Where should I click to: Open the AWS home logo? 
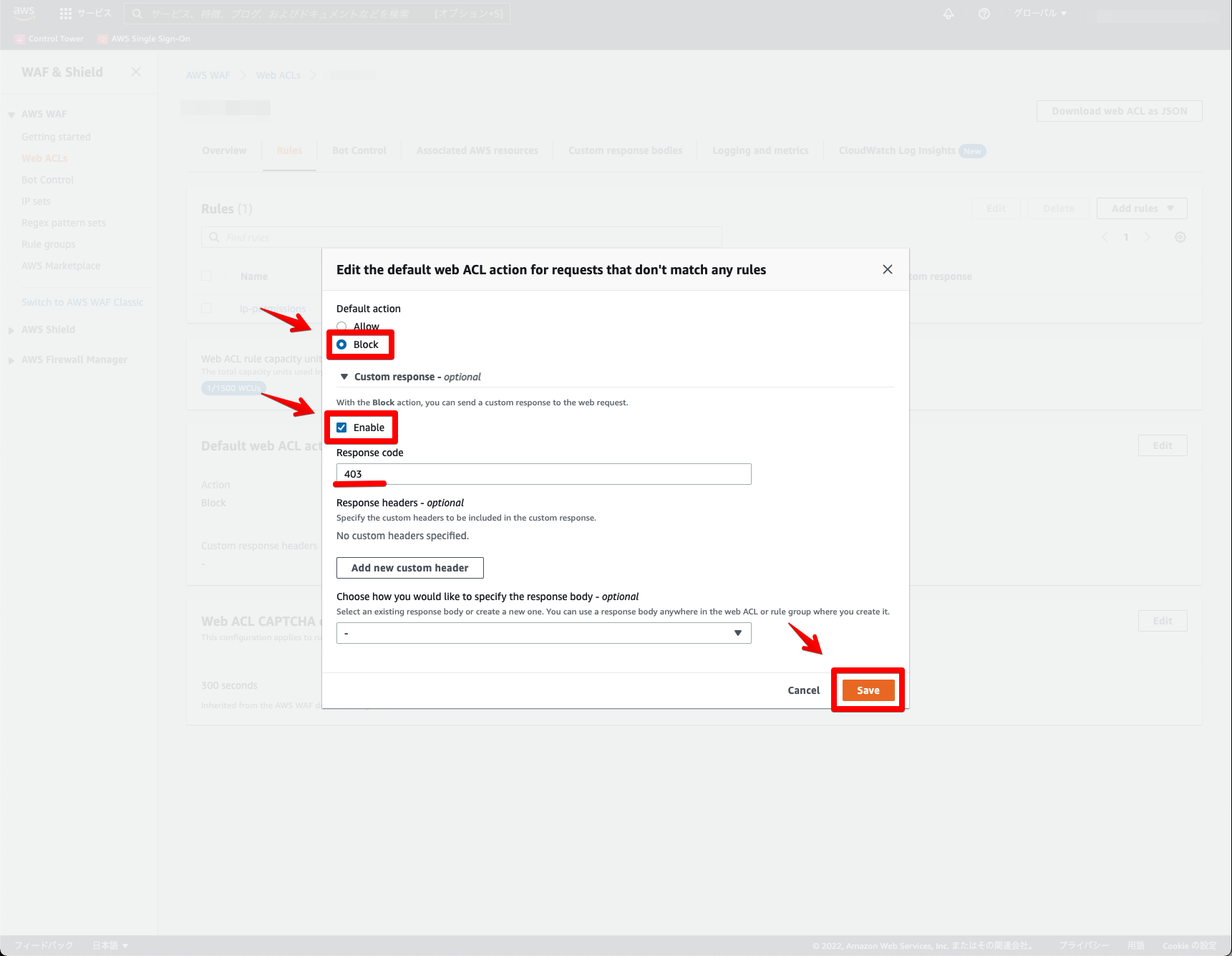click(x=24, y=13)
